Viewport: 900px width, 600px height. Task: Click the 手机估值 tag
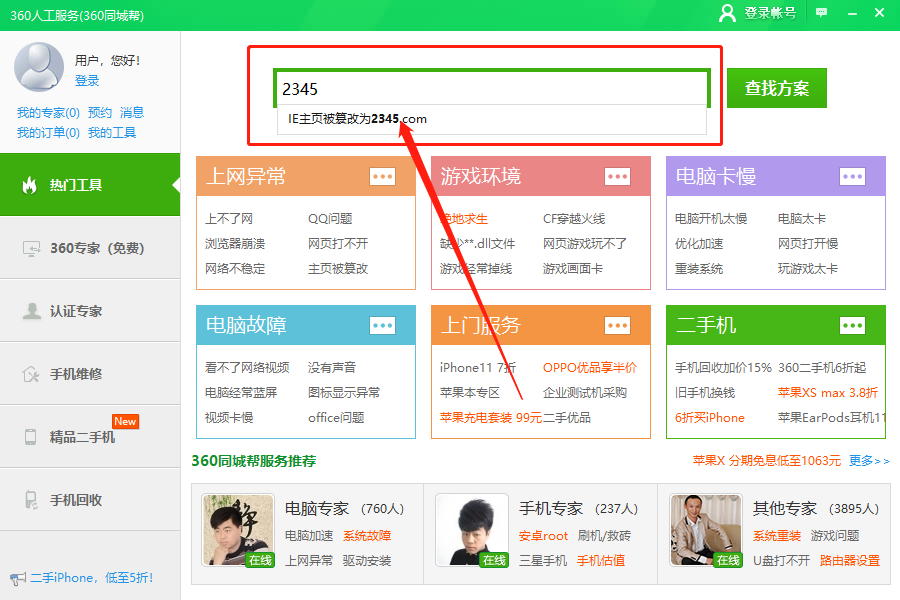(601, 560)
